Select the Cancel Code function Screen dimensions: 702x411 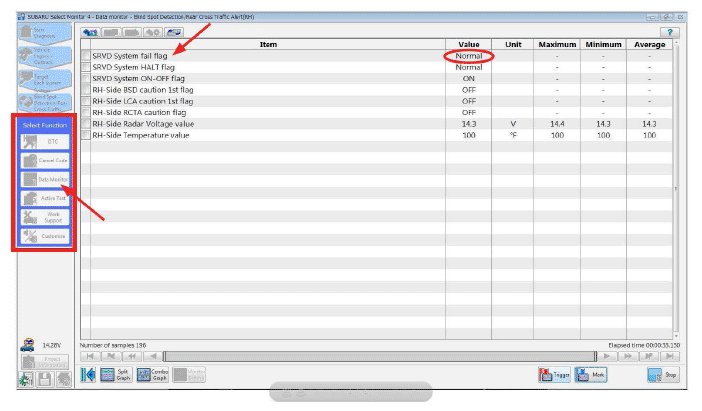pos(41,160)
